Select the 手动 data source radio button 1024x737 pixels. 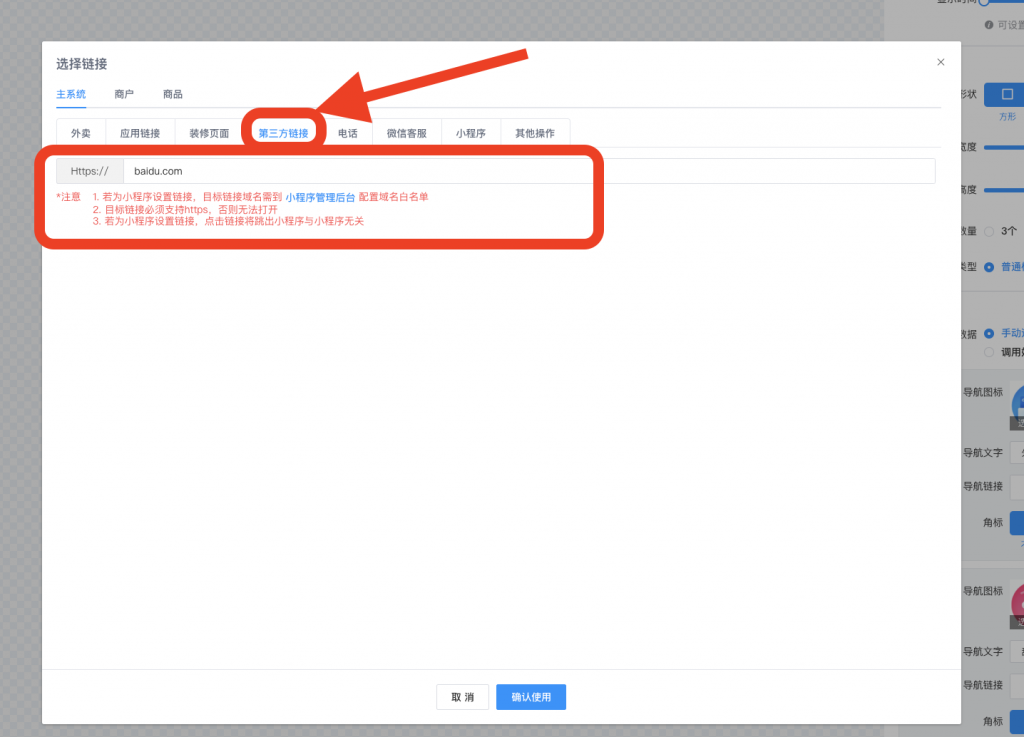click(x=990, y=333)
